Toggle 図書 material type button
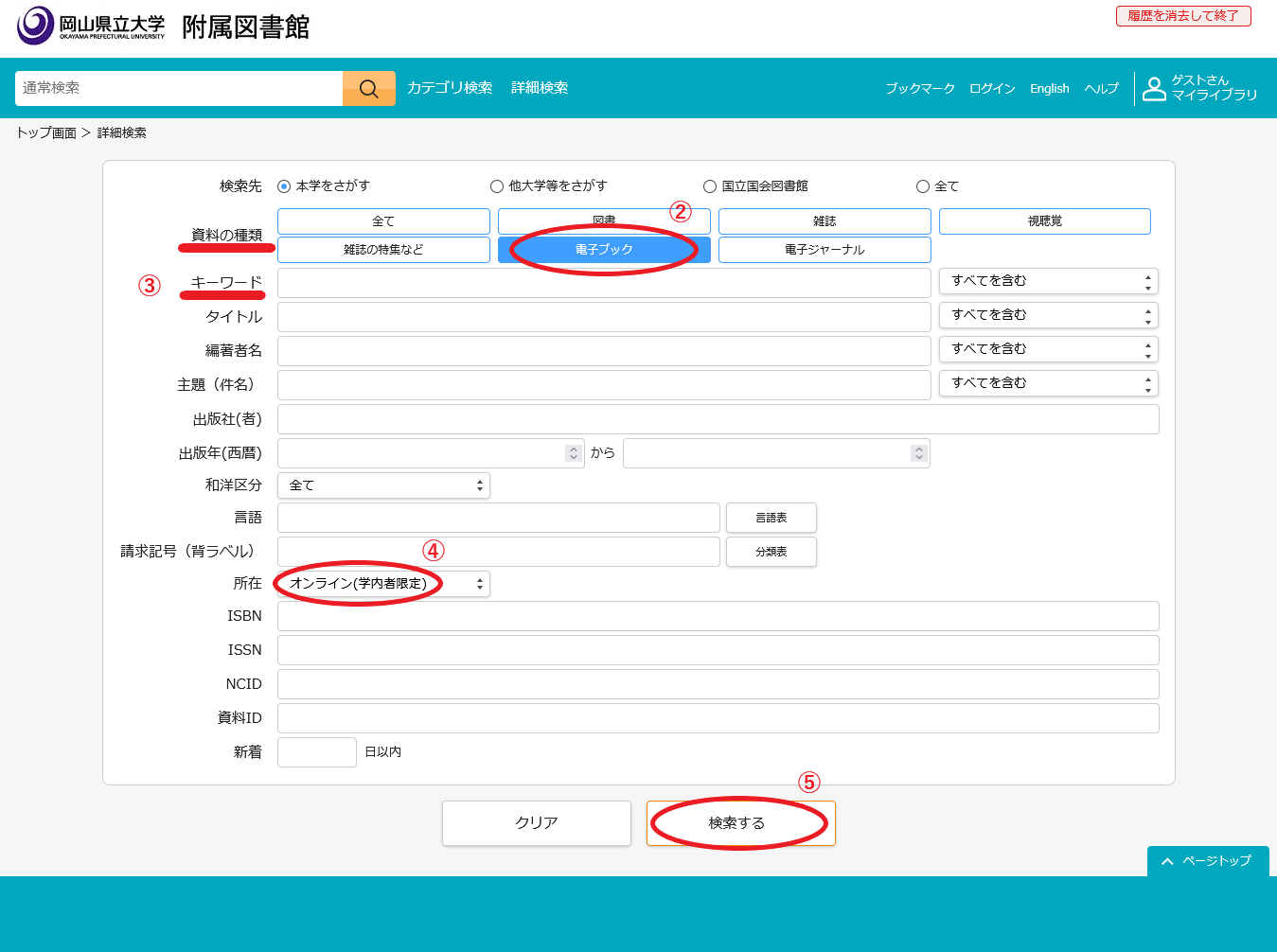This screenshot has width=1277, height=952. coord(604,221)
